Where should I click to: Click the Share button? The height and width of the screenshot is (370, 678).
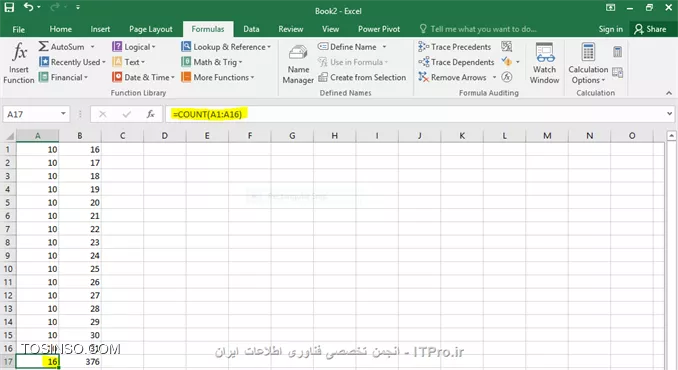tap(650, 29)
